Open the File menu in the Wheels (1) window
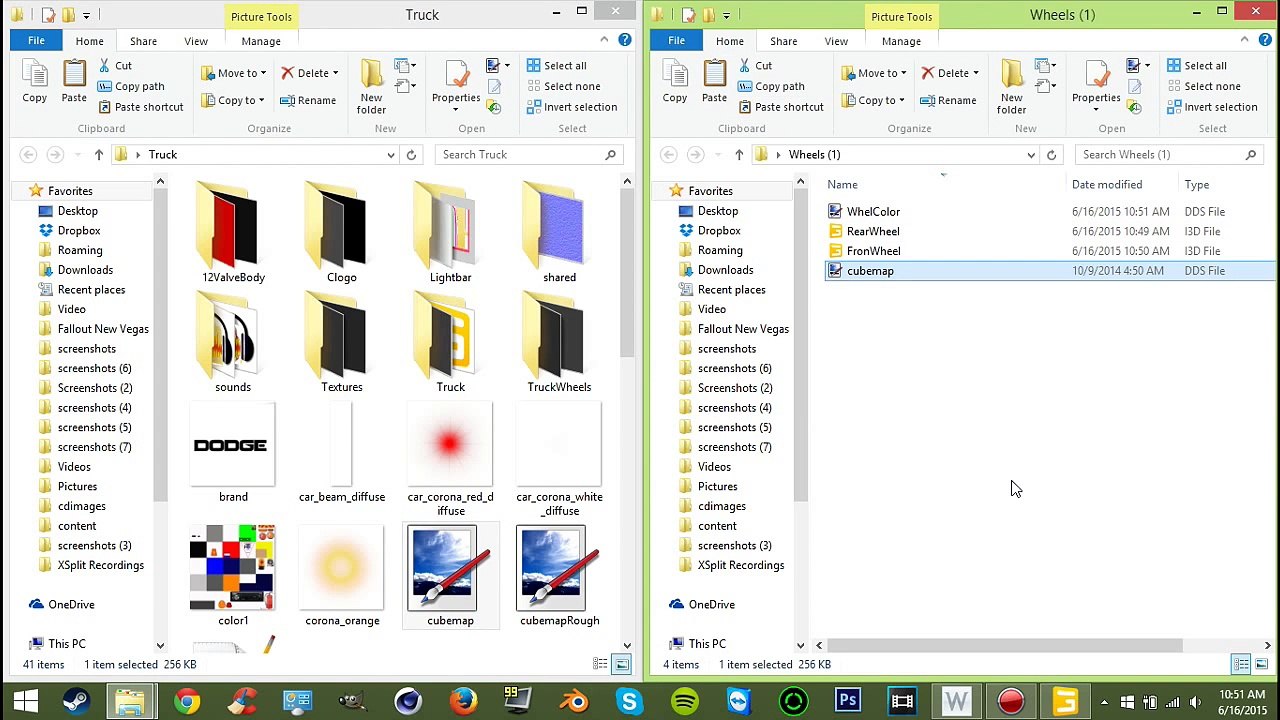 [x=676, y=41]
